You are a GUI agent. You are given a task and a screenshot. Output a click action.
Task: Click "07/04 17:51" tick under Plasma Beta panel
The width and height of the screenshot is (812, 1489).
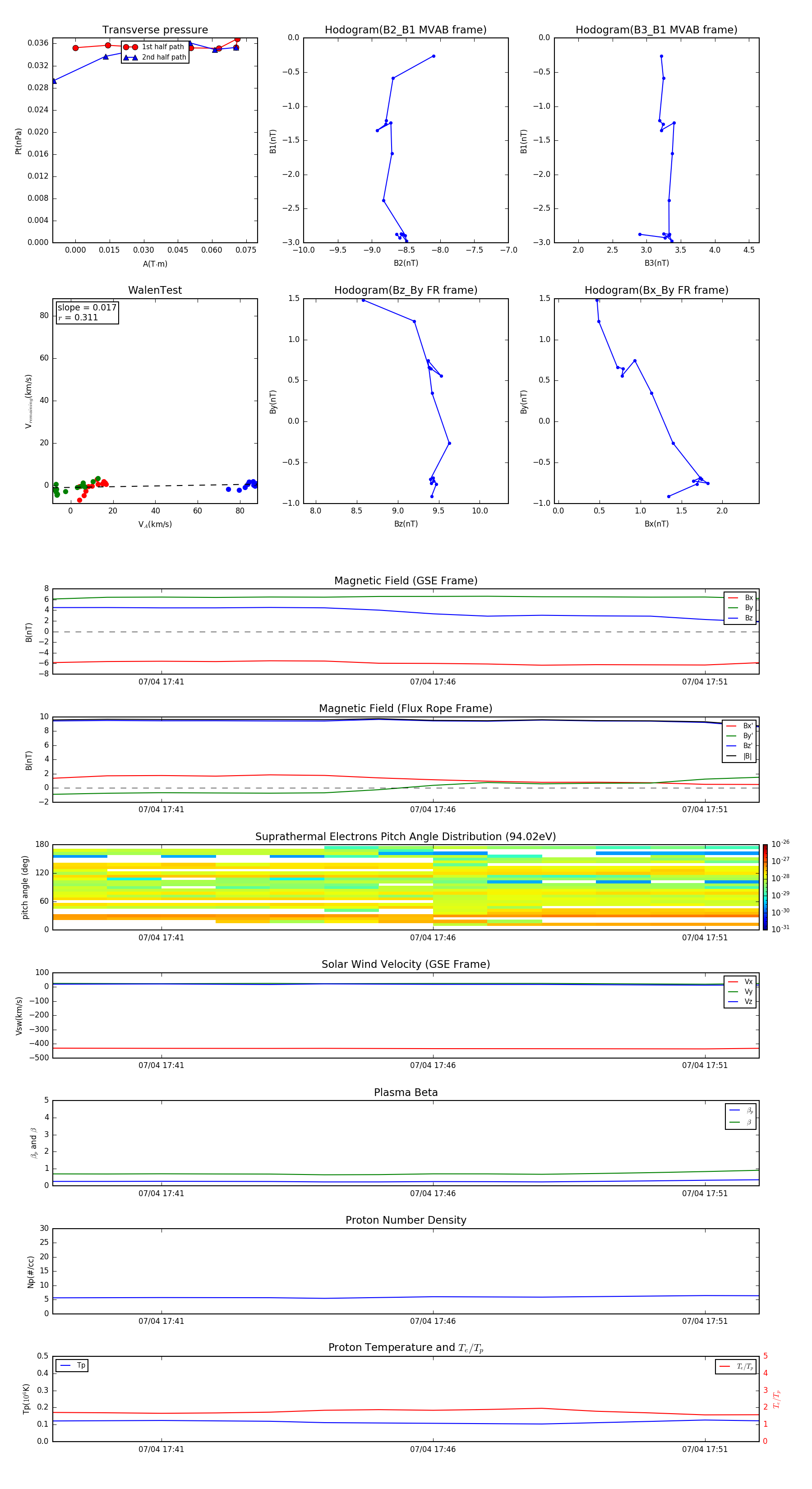click(705, 1193)
